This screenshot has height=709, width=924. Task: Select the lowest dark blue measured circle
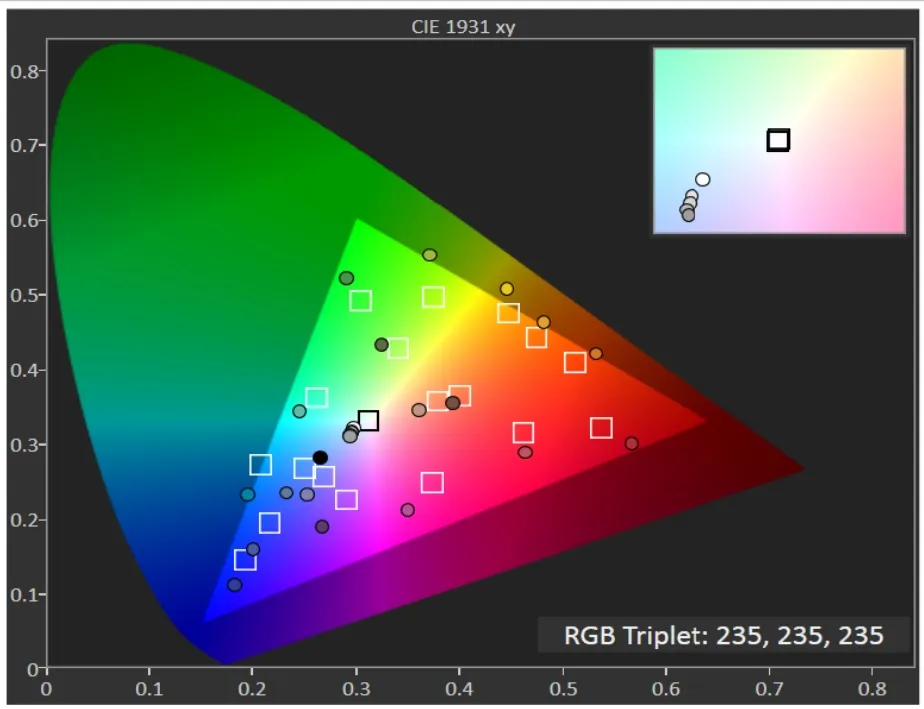point(235,585)
